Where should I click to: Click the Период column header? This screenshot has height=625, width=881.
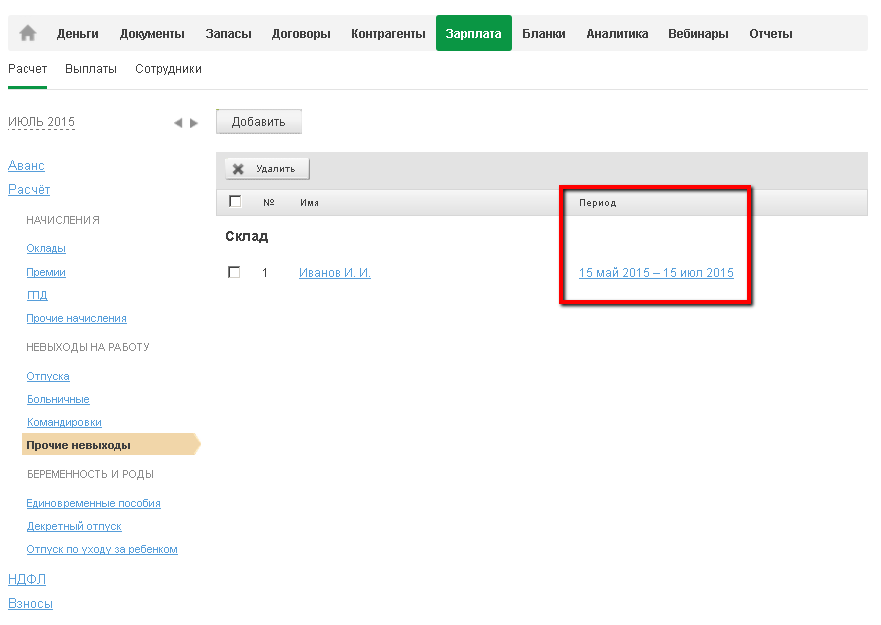coord(598,203)
